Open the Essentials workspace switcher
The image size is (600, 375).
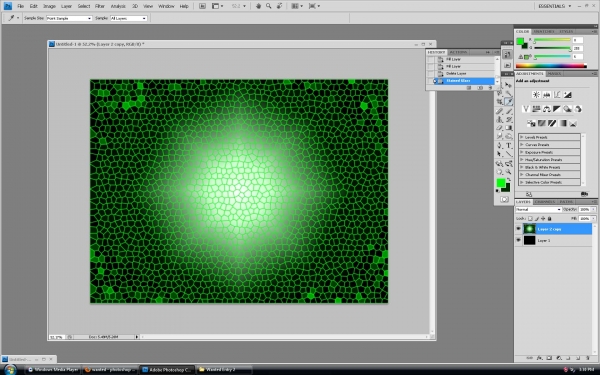point(554,6)
